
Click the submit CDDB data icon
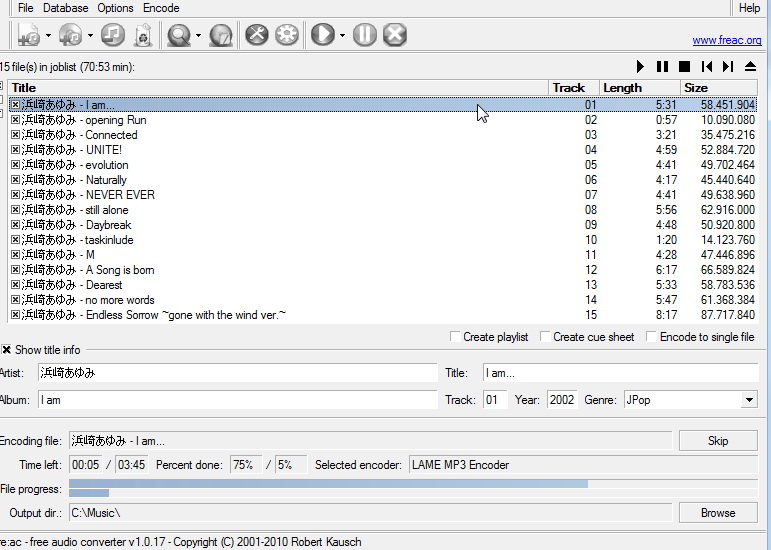coord(220,35)
